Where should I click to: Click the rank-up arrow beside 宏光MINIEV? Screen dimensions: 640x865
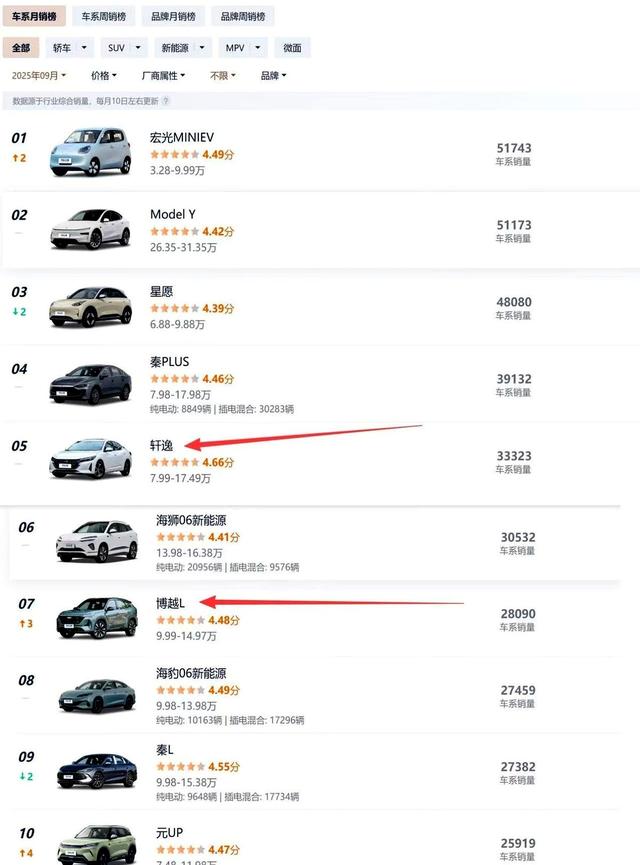(x=19, y=158)
